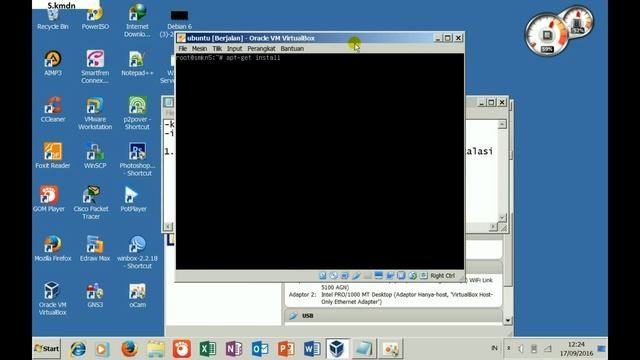Click the network indicator in VM status bar
Viewport: 640px width, 360px height.
pyautogui.click(x=345, y=276)
